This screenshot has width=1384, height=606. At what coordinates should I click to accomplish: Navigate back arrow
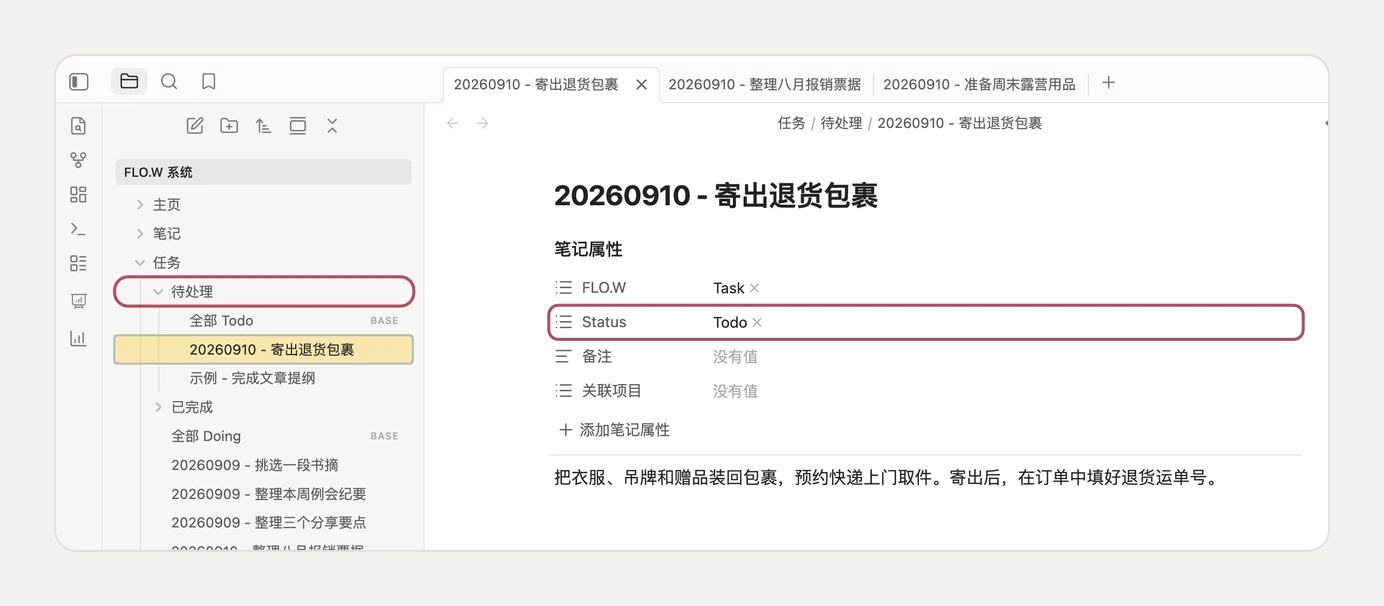tap(452, 123)
